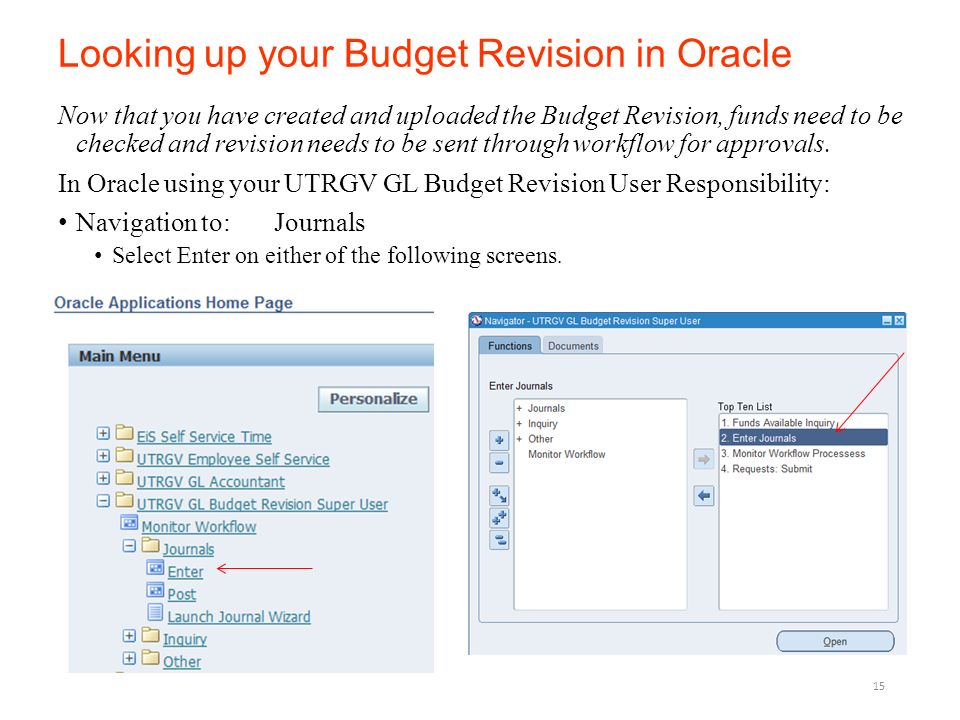Viewport: 960px width, 720px height.
Task: Click the UTRGV Employee Self Service folder icon
Action: pos(124,456)
